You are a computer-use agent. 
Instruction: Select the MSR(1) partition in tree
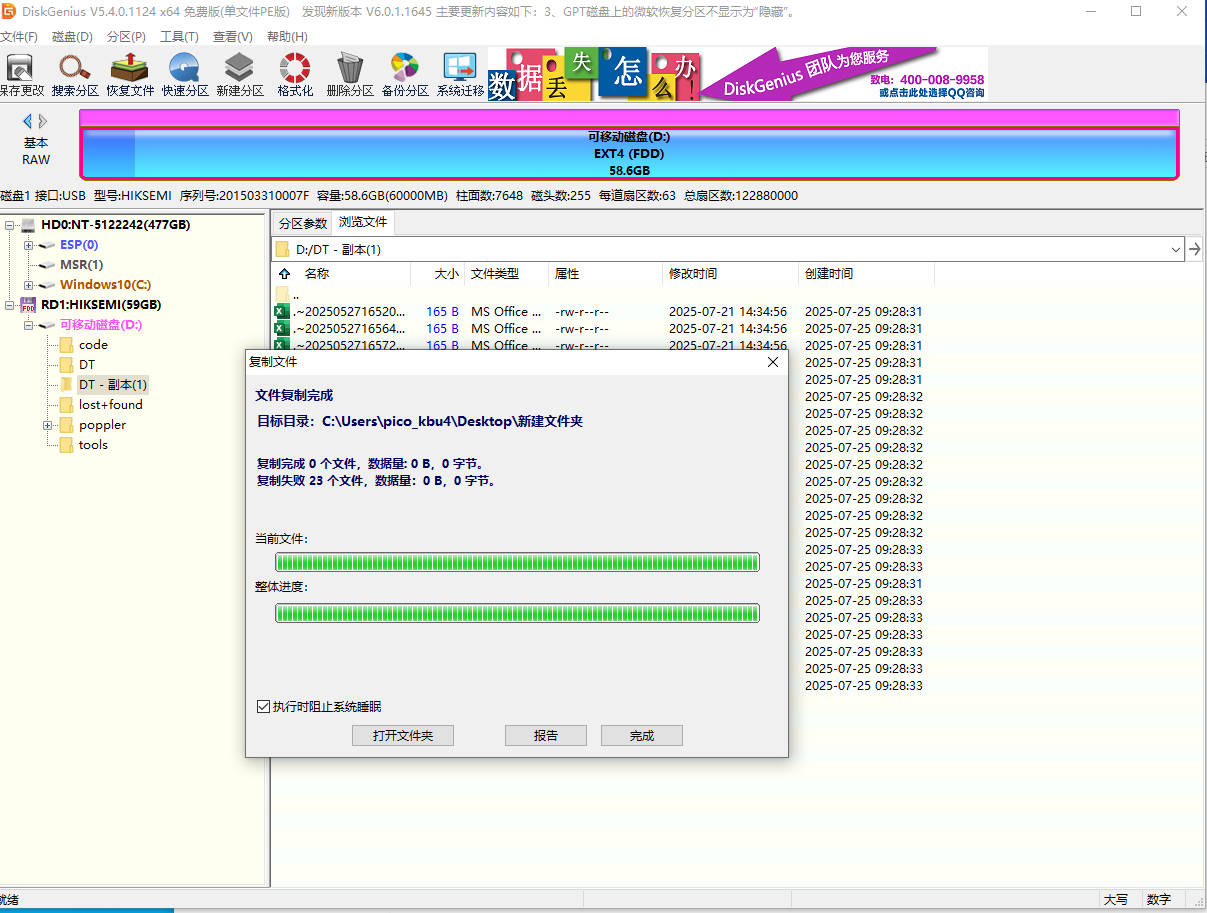(81, 265)
